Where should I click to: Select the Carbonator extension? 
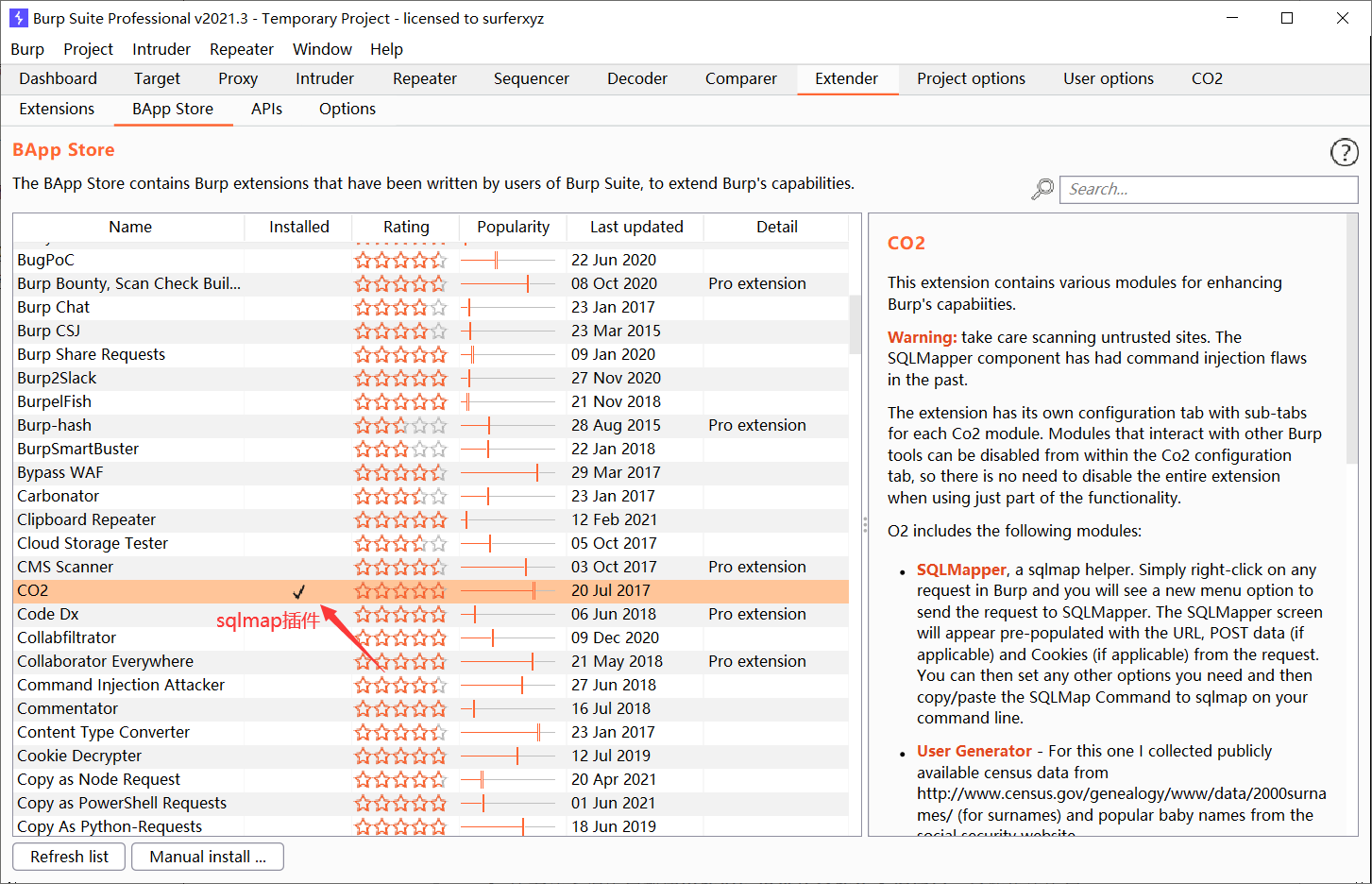[431, 496]
